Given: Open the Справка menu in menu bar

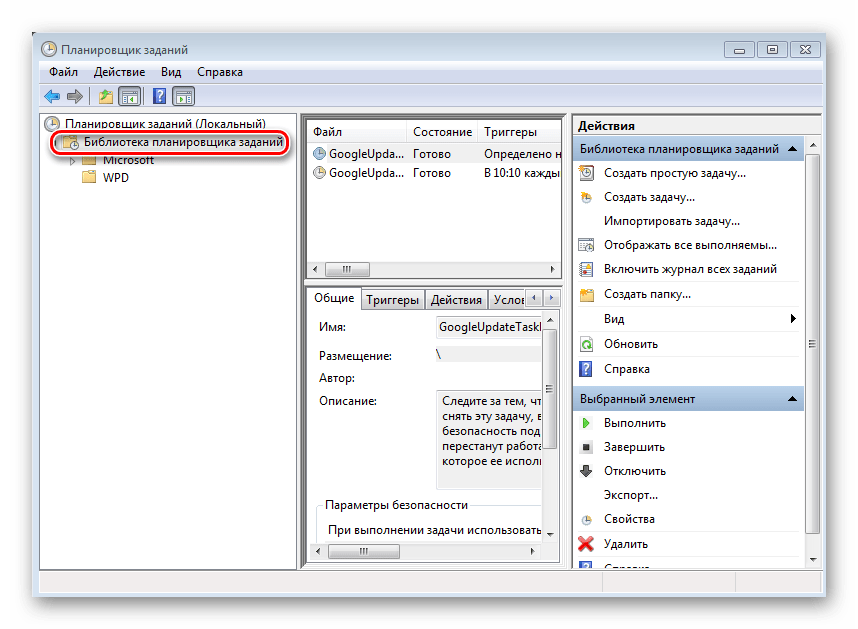Looking at the screenshot, I should [x=220, y=72].
